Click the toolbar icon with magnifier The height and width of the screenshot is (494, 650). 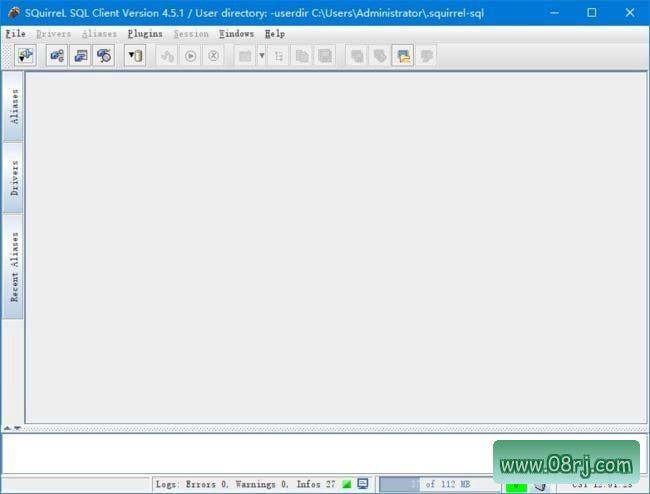pyautogui.click(x=104, y=56)
